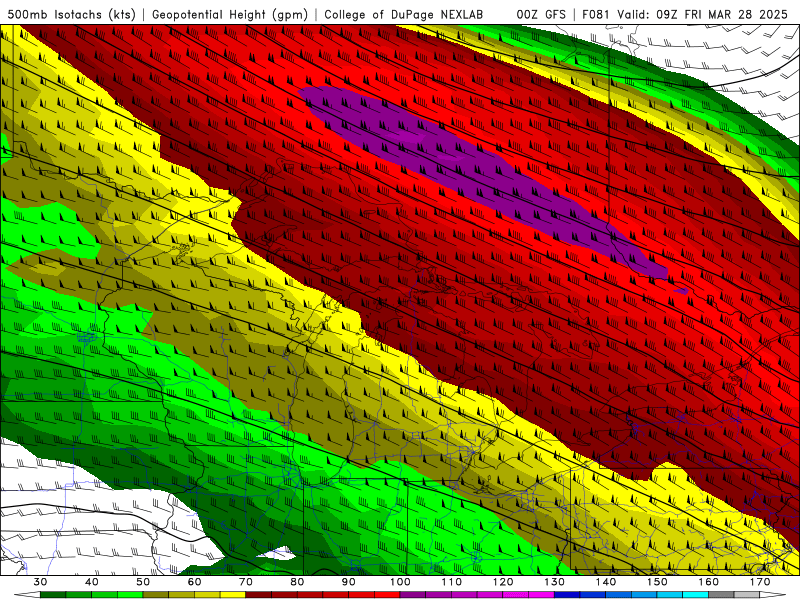This screenshot has height=600, width=800.
Task: Click the "00Z GFS" model run label
Action: click(x=541, y=14)
